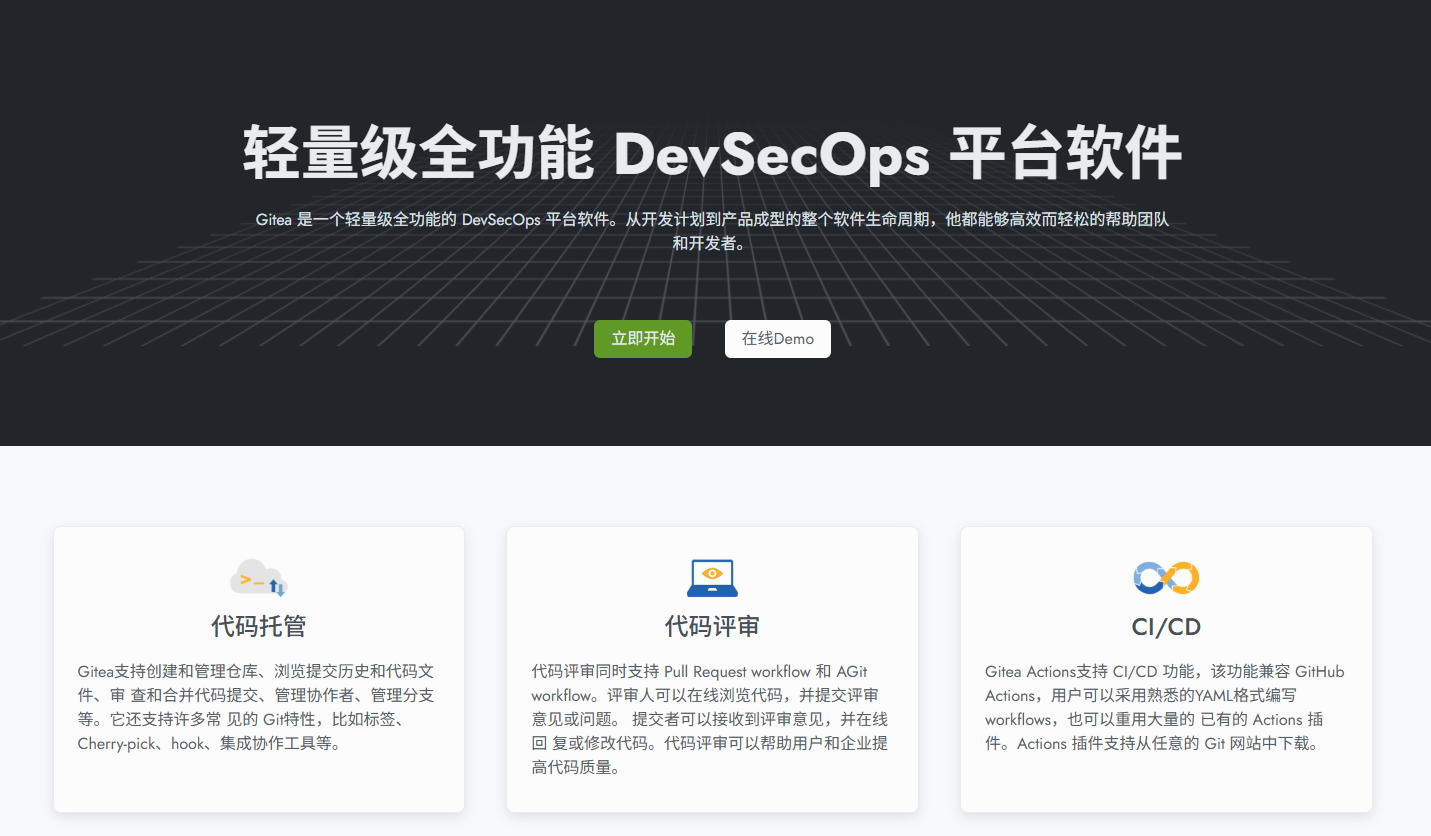The image size is (1431, 836).
Task: Click the infinity loop icon above CI/CD
Action: [x=1166, y=578]
